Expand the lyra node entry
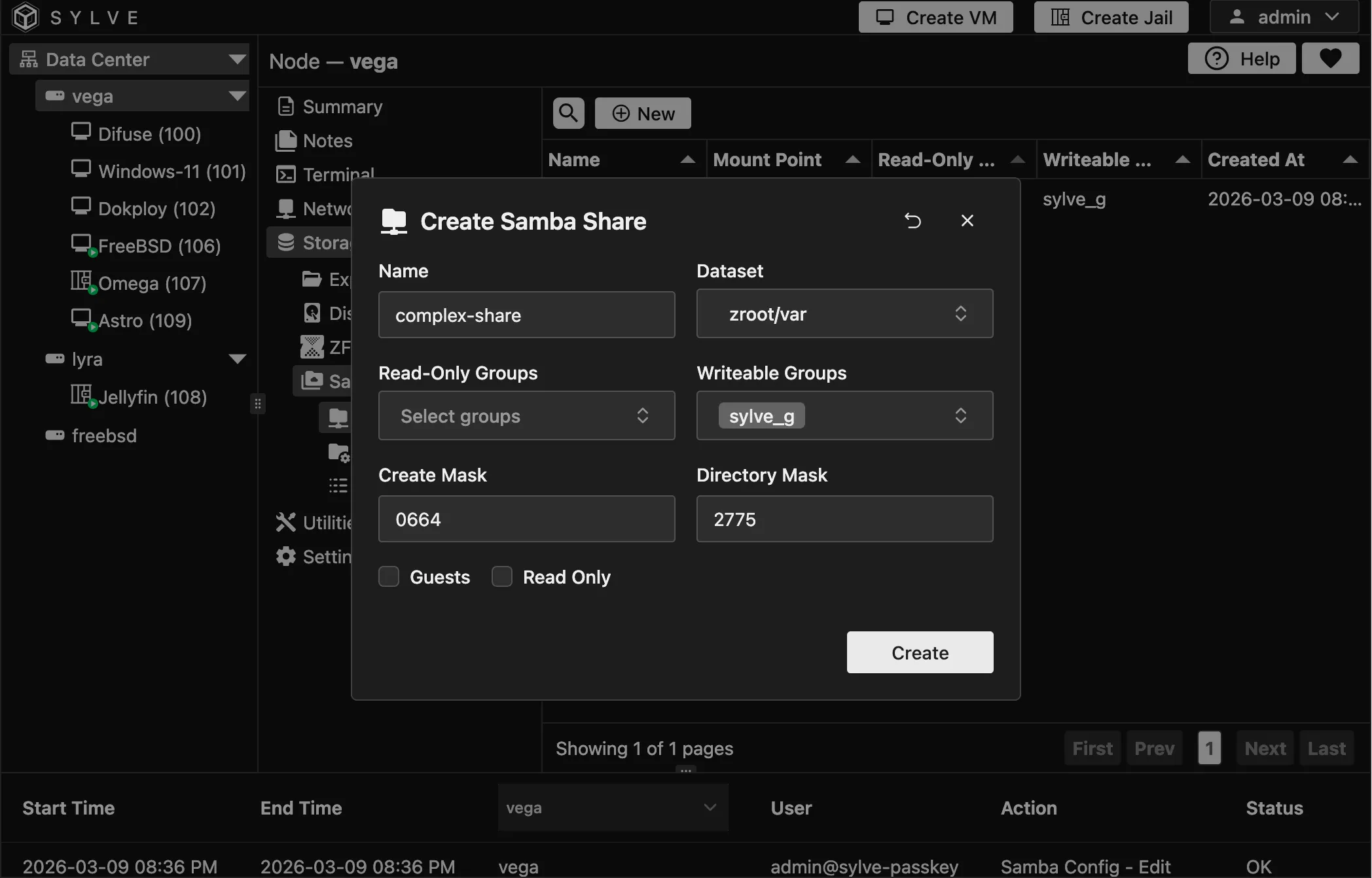 (x=237, y=359)
